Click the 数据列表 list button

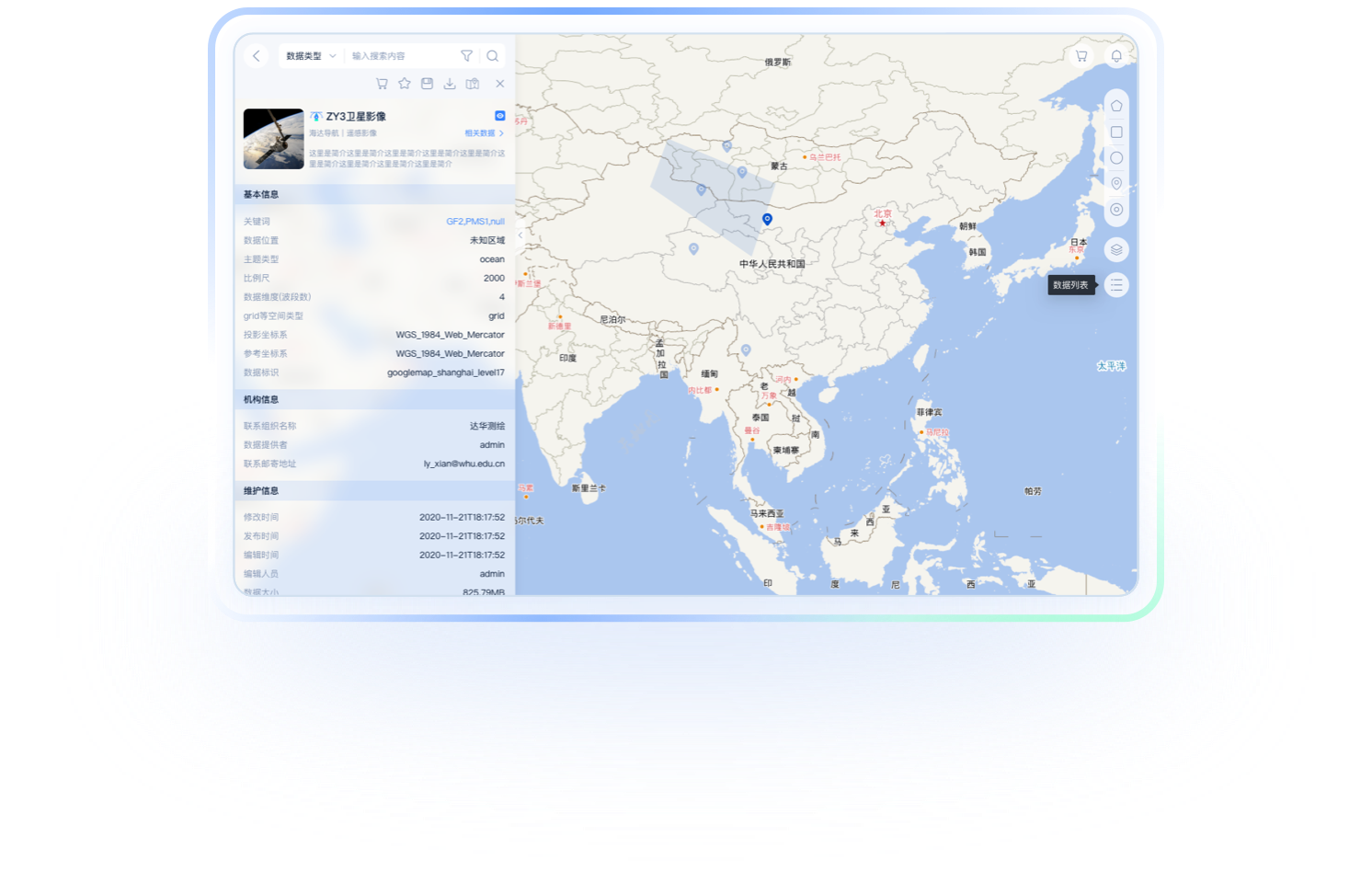click(x=1116, y=285)
